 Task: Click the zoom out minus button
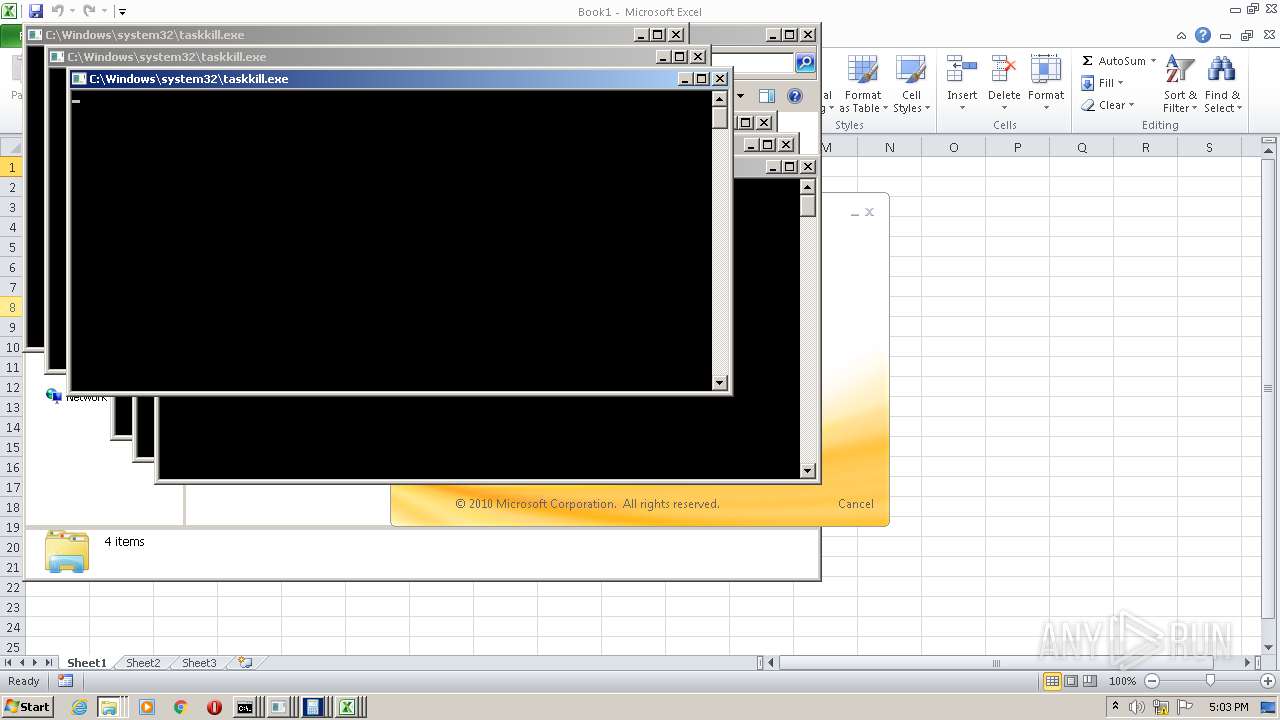point(1151,681)
